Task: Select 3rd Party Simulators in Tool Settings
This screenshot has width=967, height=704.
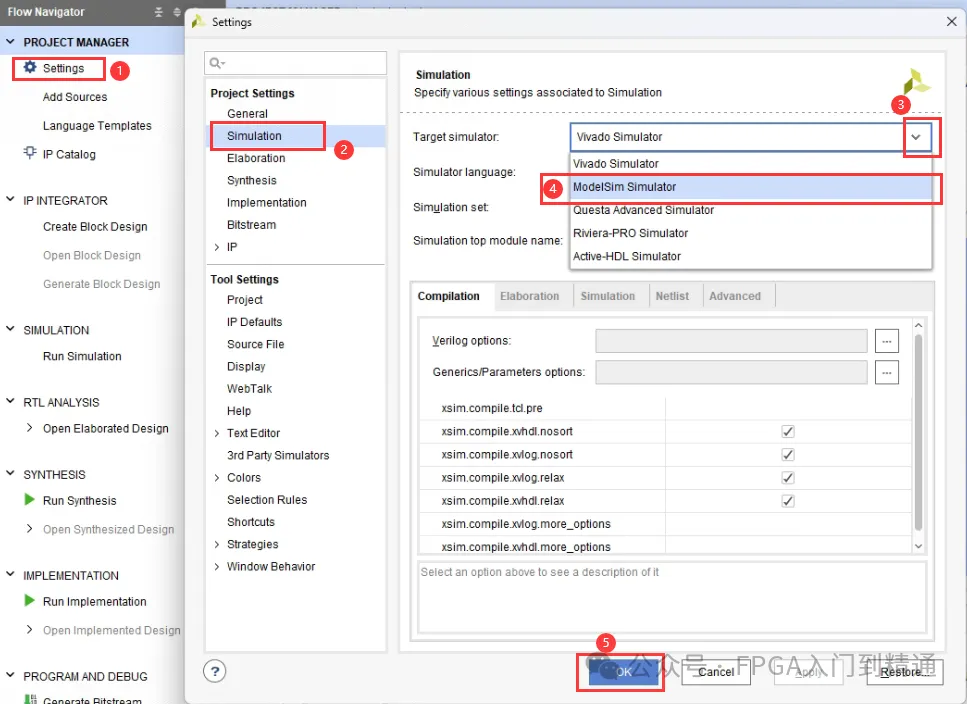Action: (x=278, y=456)
